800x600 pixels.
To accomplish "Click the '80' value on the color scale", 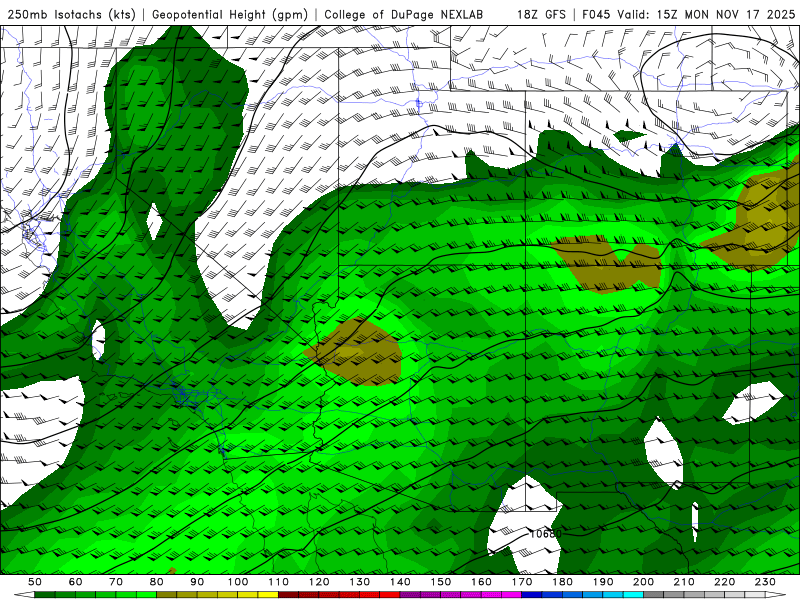I will tap(157, 582).
